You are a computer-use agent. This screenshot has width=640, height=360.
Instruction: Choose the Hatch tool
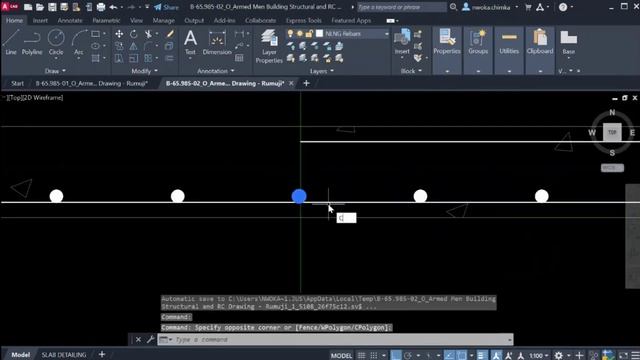click(96, 58)
